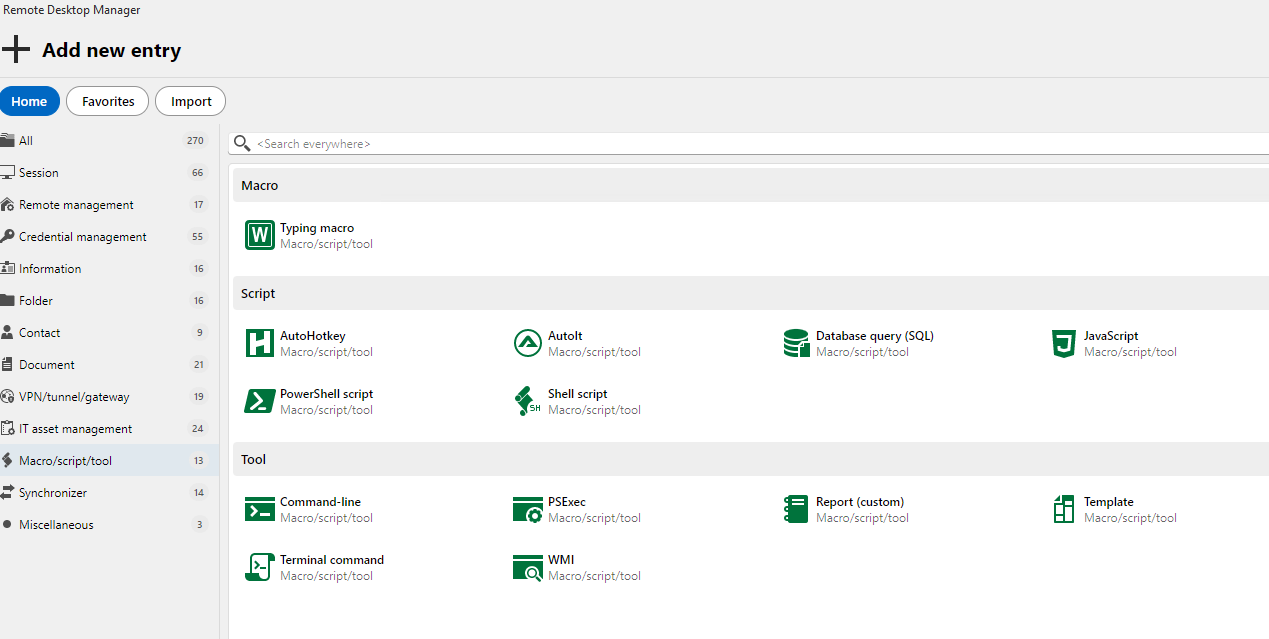Viewport: 1269px width, 639px height.
Task: Click the WMI entry name
Action: [x=561, y=560]
